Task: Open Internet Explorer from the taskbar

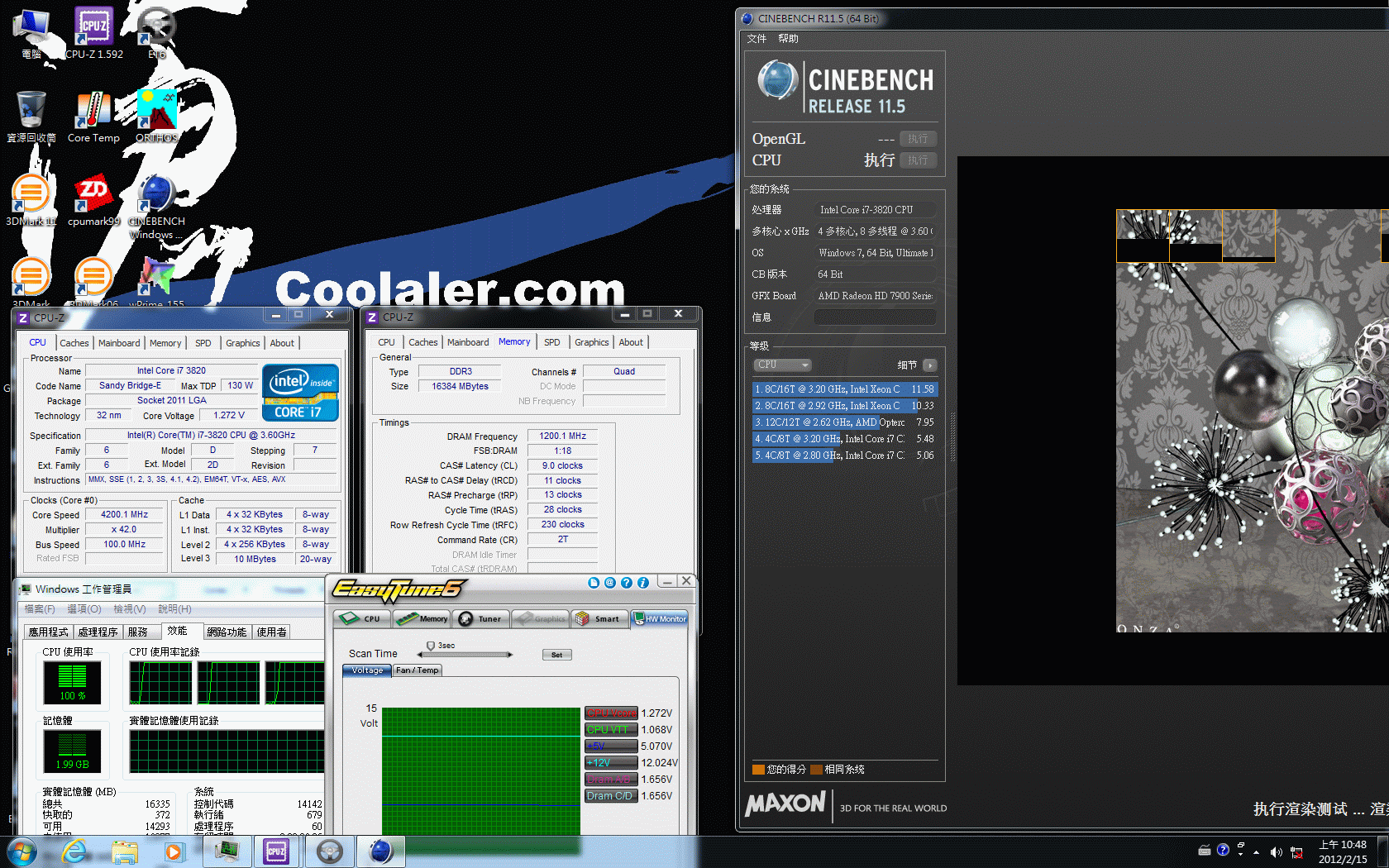Action: [x=74, y=851]
